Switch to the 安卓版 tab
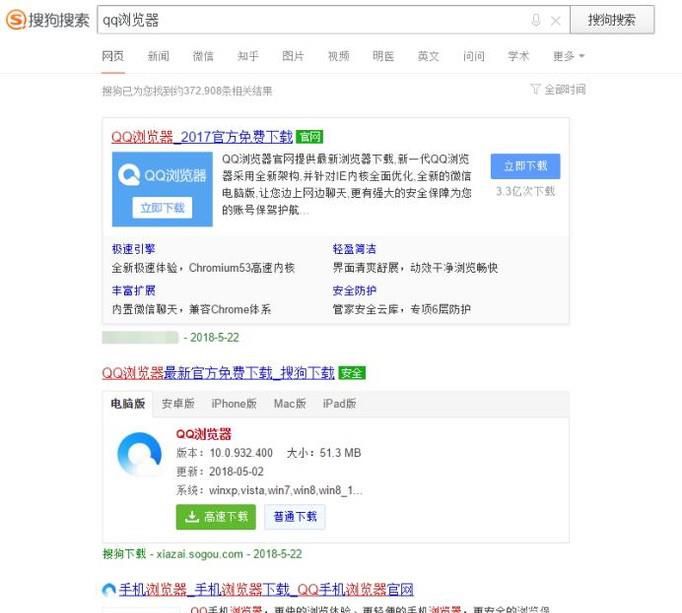Viewport: 682px width, 613px height. 178,404
